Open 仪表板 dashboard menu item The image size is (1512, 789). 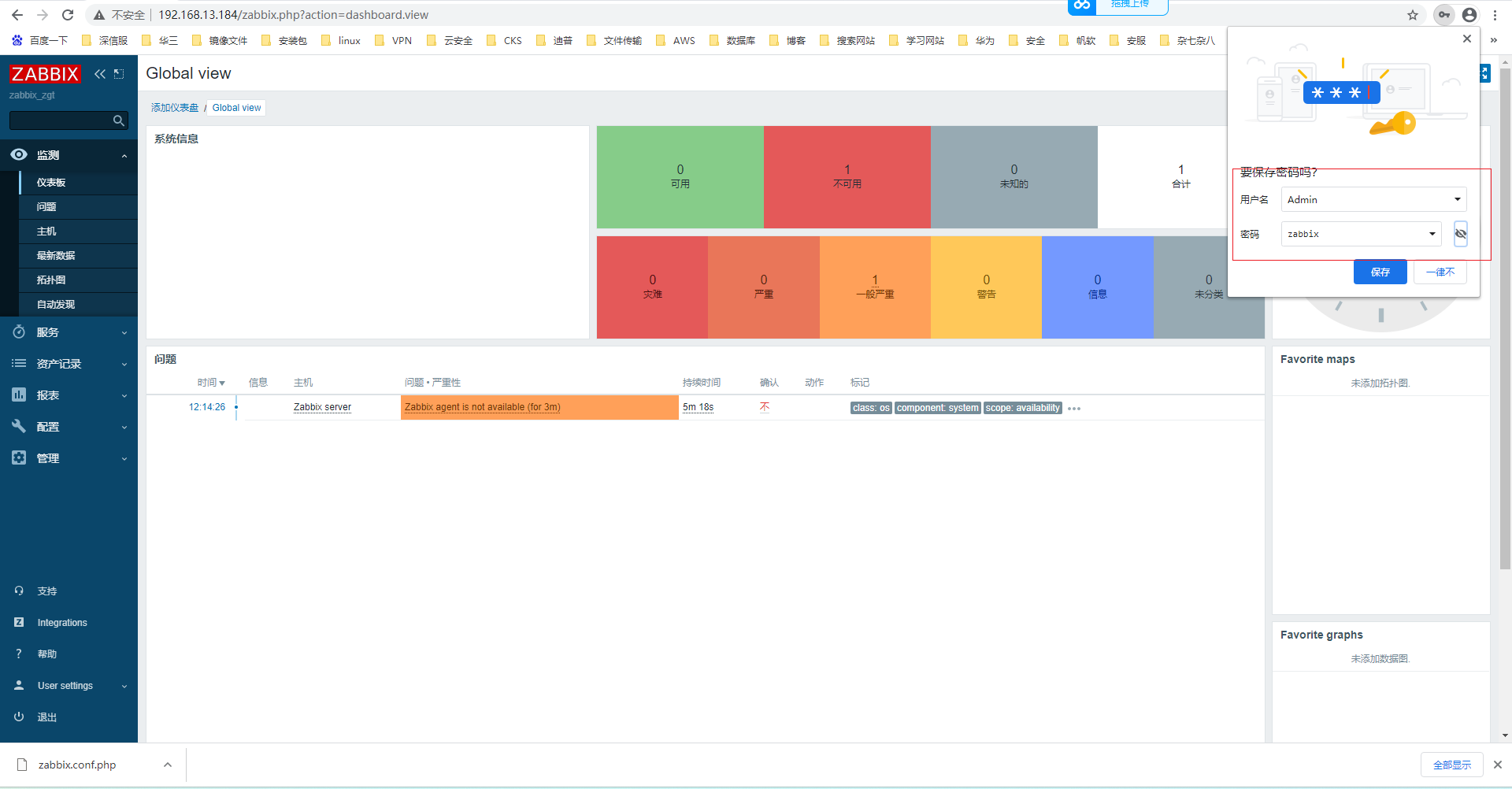(x=79, y=183)
